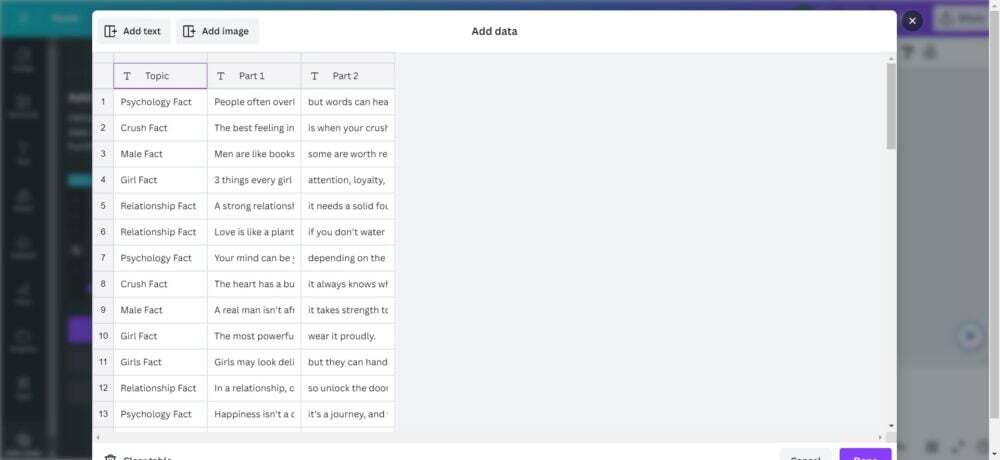Click row 13 cell 'Psychology Fact'
The height and width of the screenshot is (460, 1000).
tap(160, 414)
